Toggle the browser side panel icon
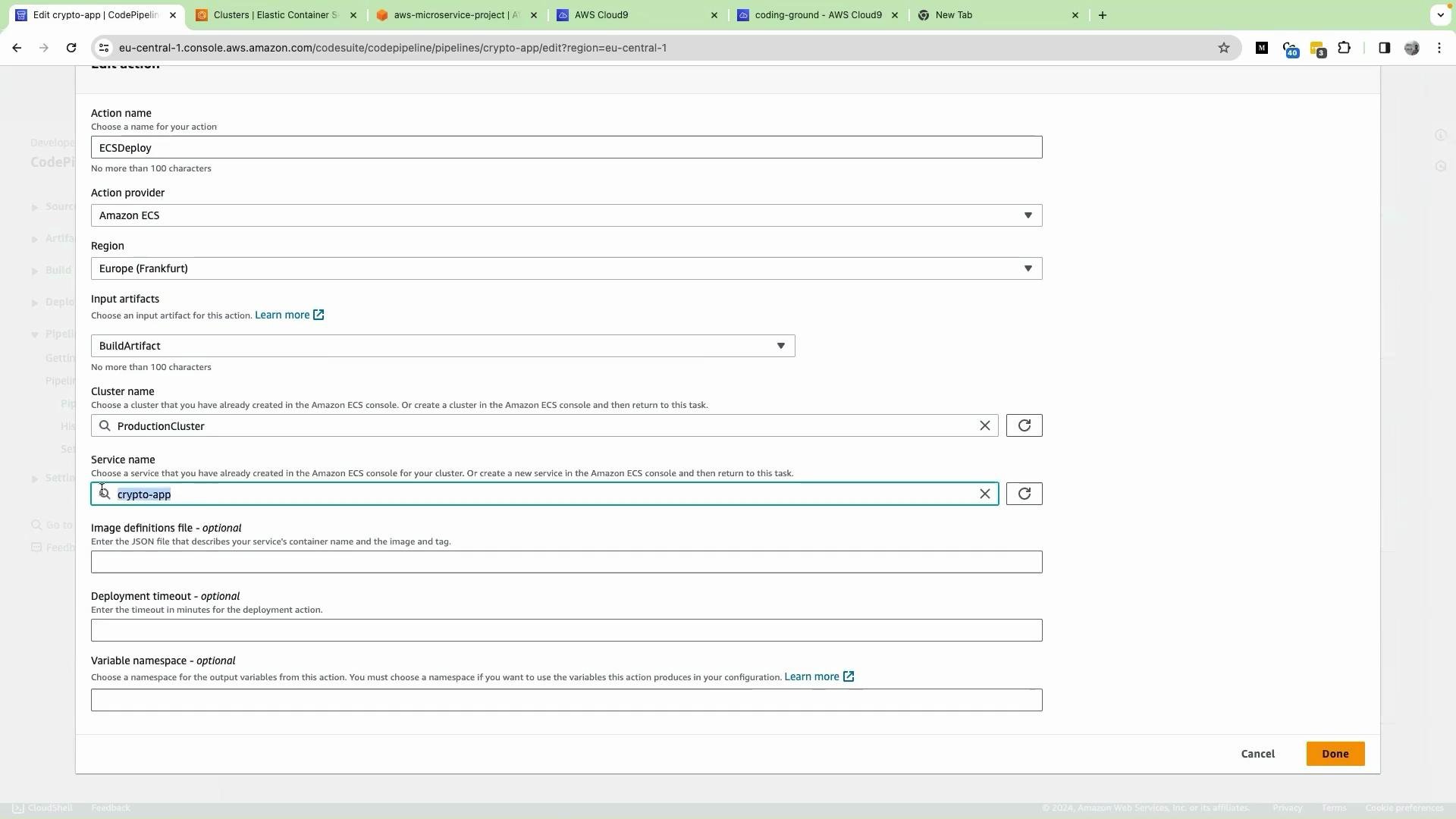The image size is (1456, 819). coord(1384,48)
